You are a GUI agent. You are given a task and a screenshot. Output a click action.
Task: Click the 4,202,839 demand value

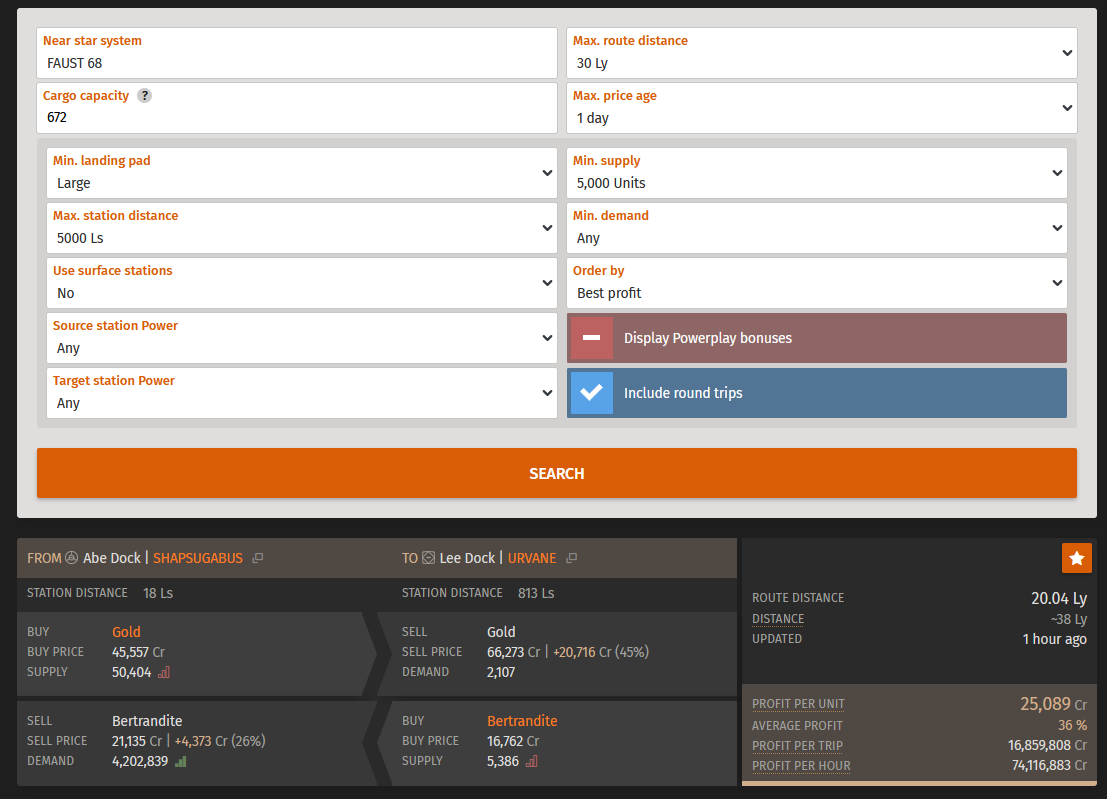point(140,761)
